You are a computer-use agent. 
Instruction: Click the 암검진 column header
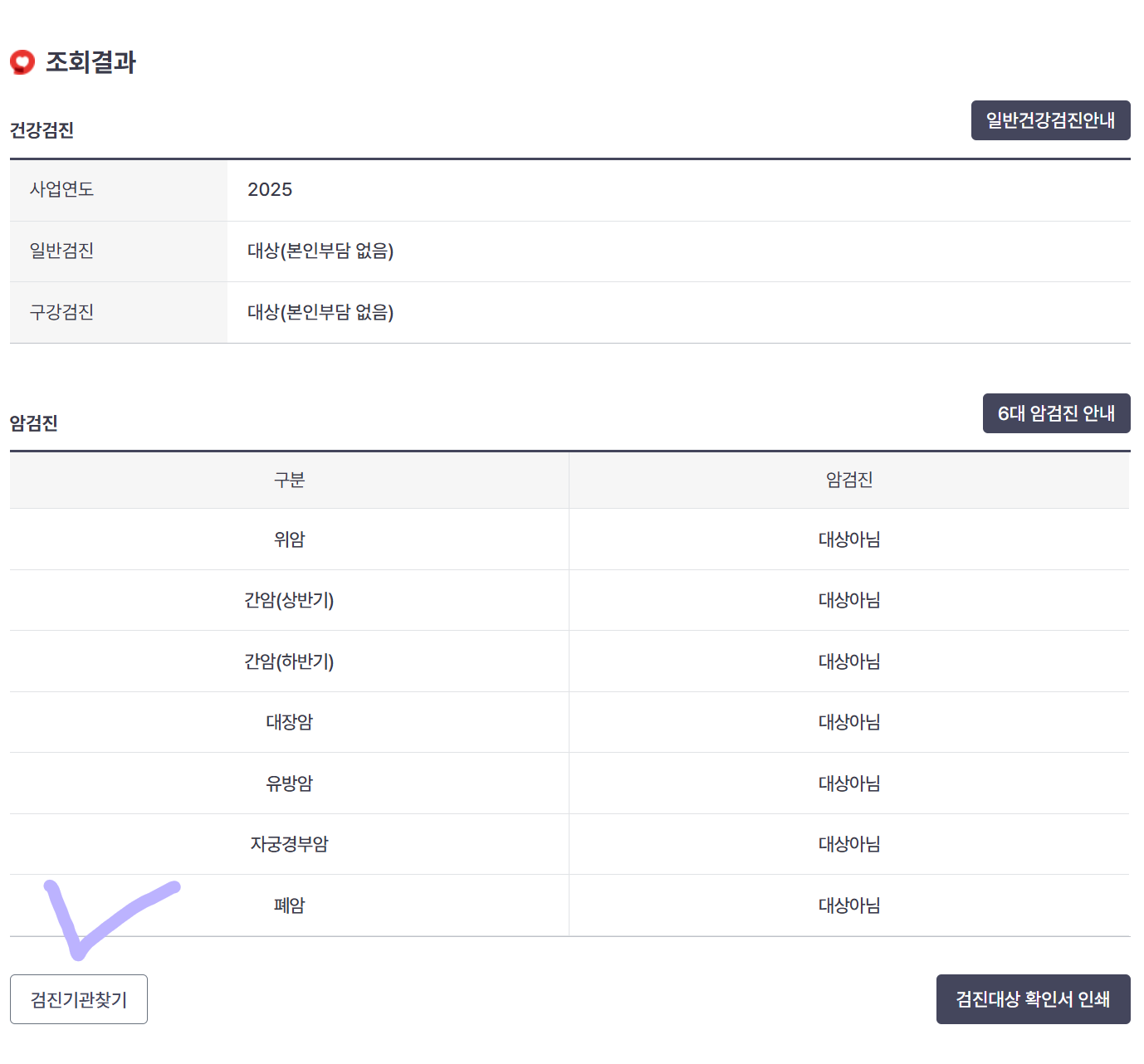coord(848,480)
